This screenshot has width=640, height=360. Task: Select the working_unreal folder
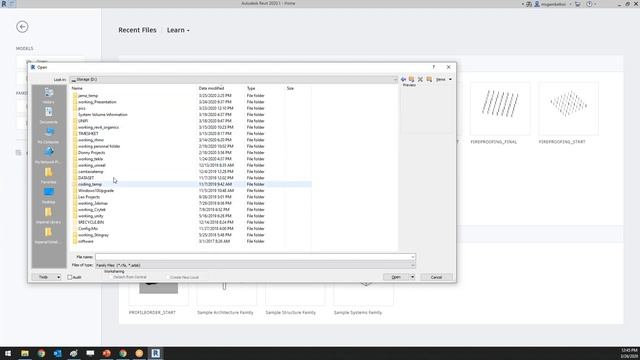click(92, 165)
